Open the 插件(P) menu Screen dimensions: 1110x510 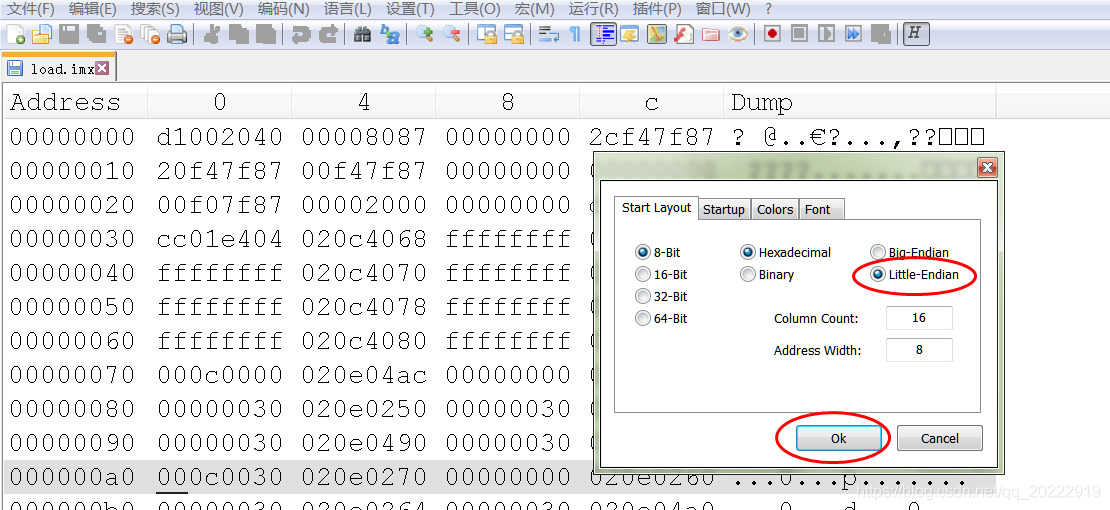(x=658, y=9)
